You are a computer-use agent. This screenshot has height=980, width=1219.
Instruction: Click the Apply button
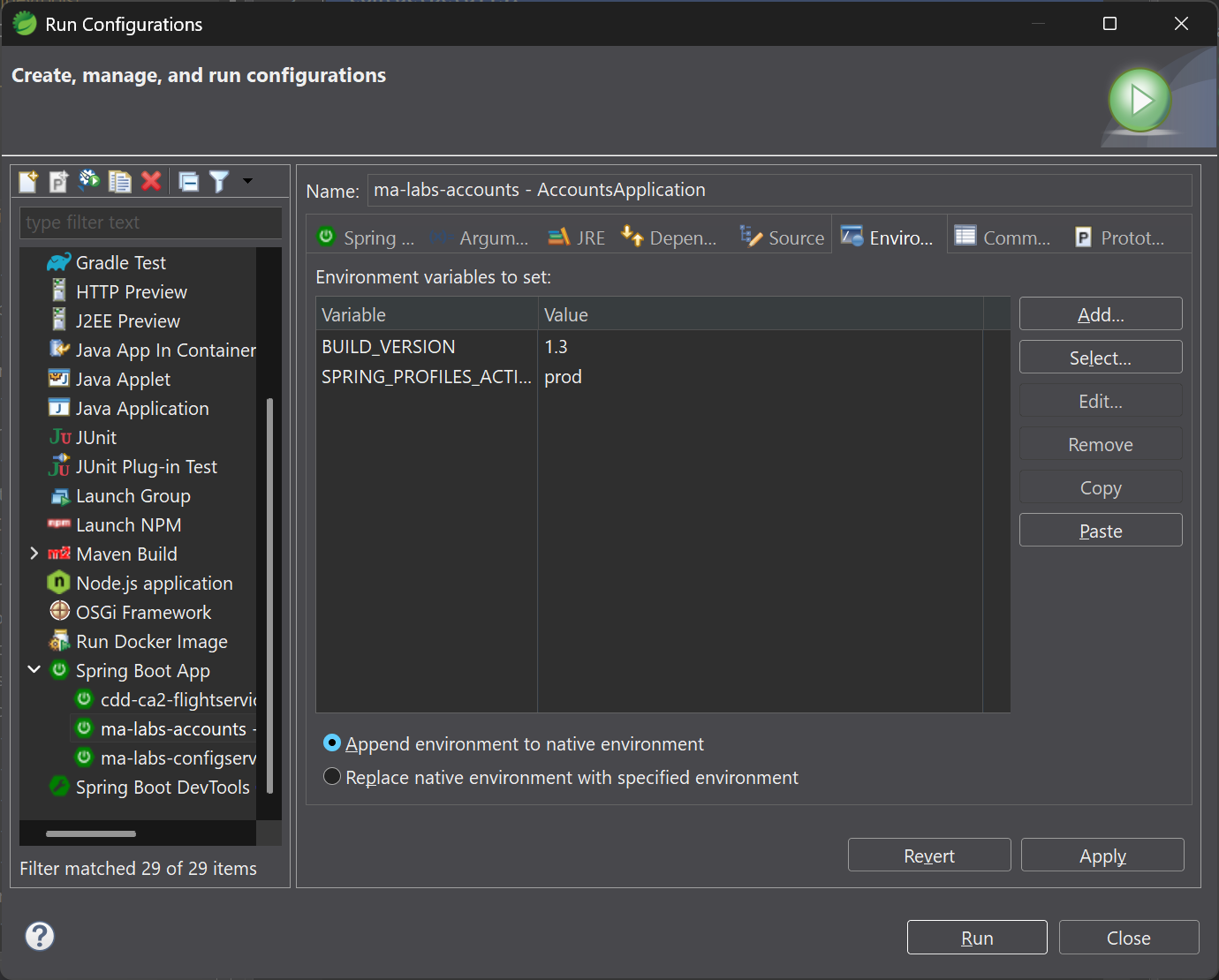tap(1102, 856)
